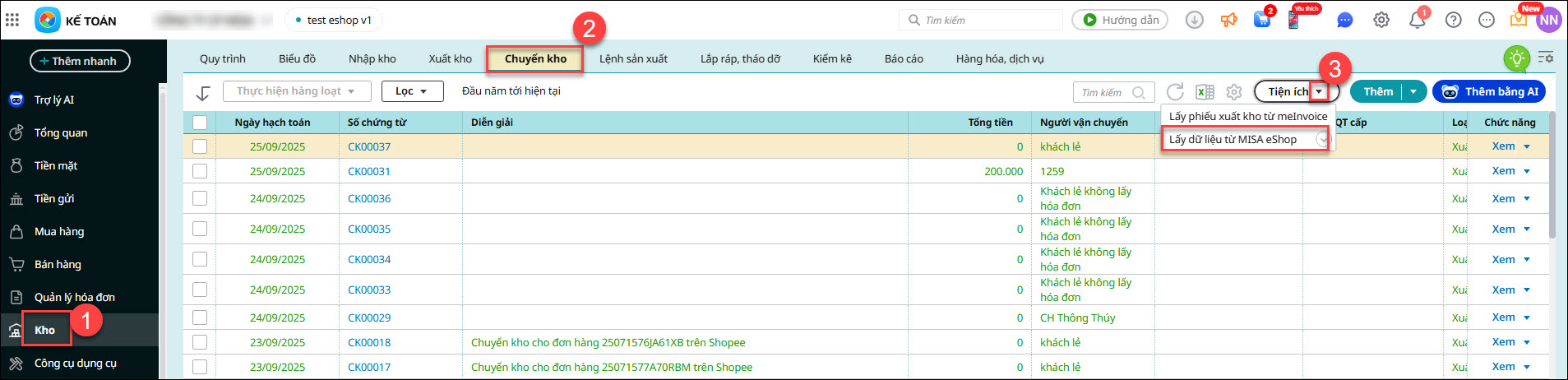Viewport: 1568px width, 380px height.
Task: Choose Lấy dữ liệu từ MISA eShop
Action: [1233, 139]
